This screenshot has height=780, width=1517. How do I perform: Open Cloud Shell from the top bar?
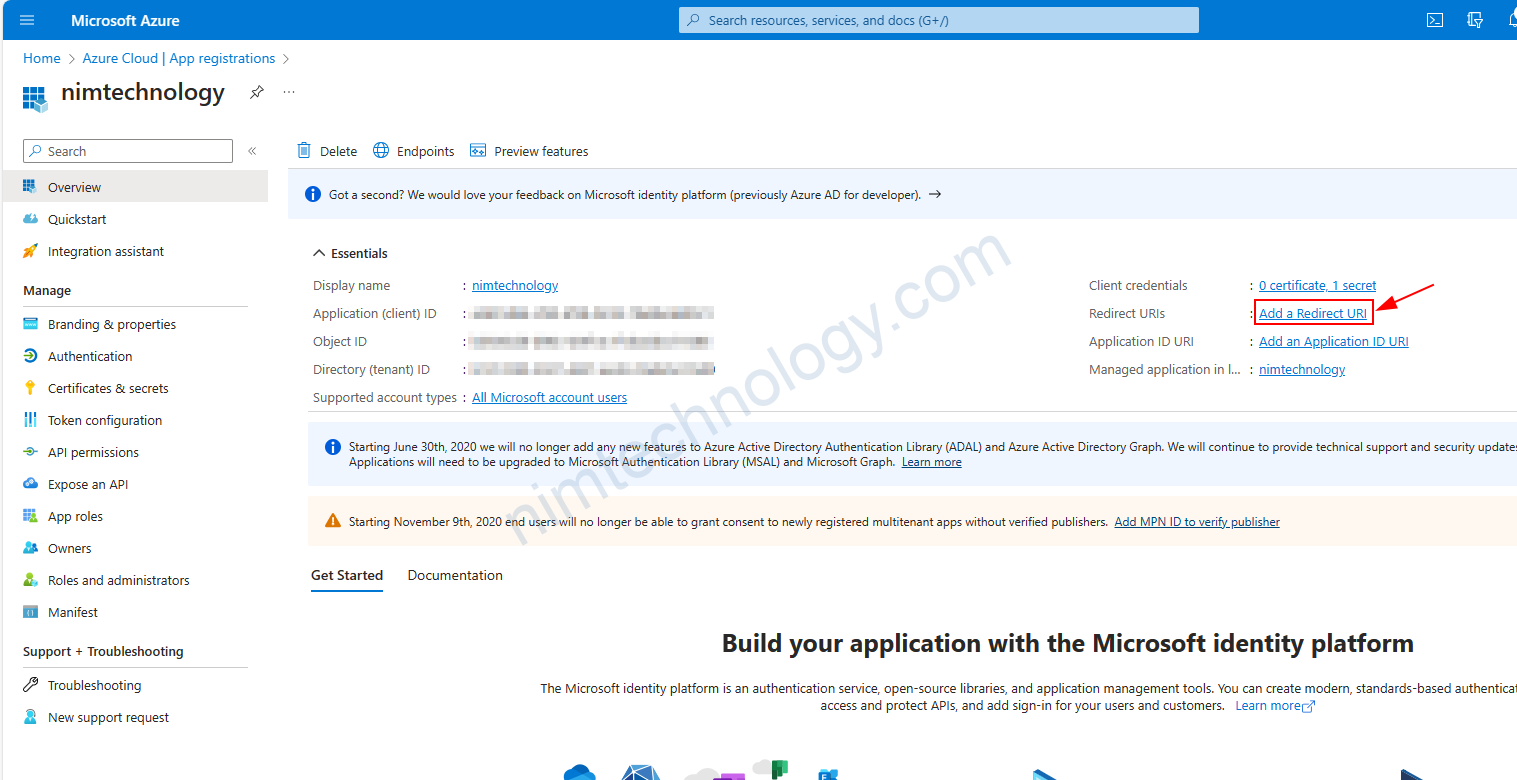[1434, 20]
